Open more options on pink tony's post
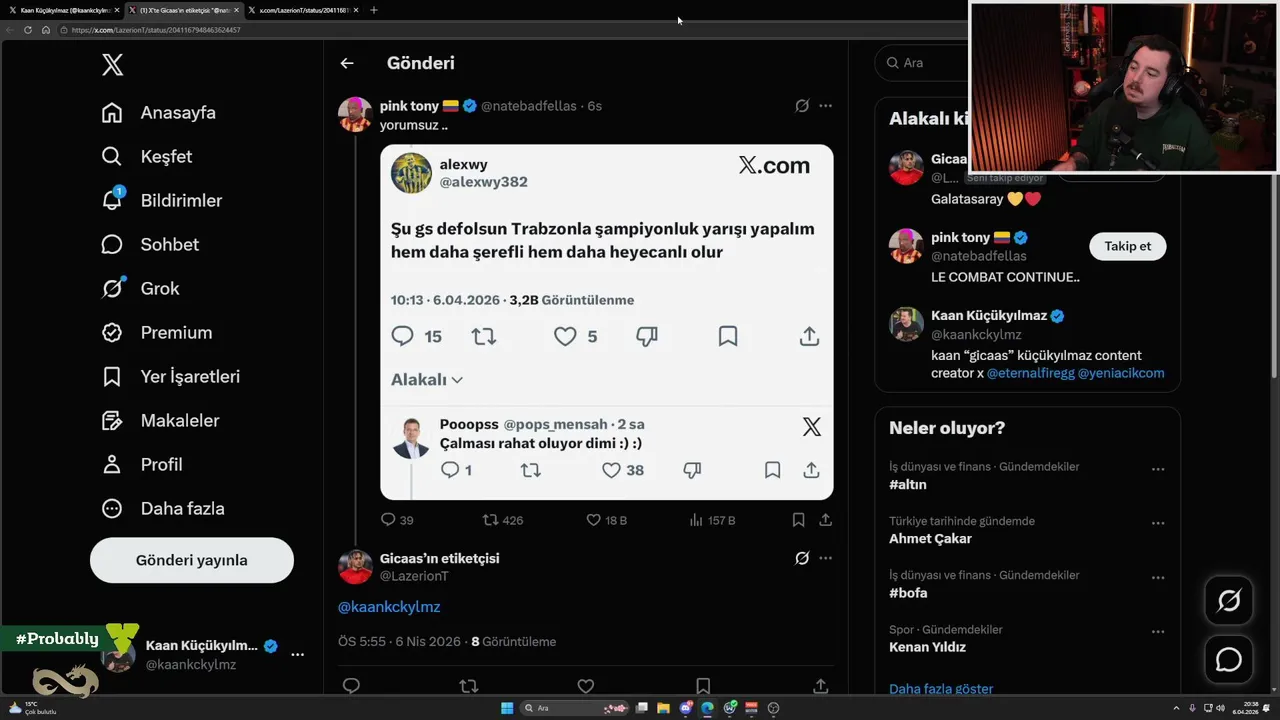 825,106
